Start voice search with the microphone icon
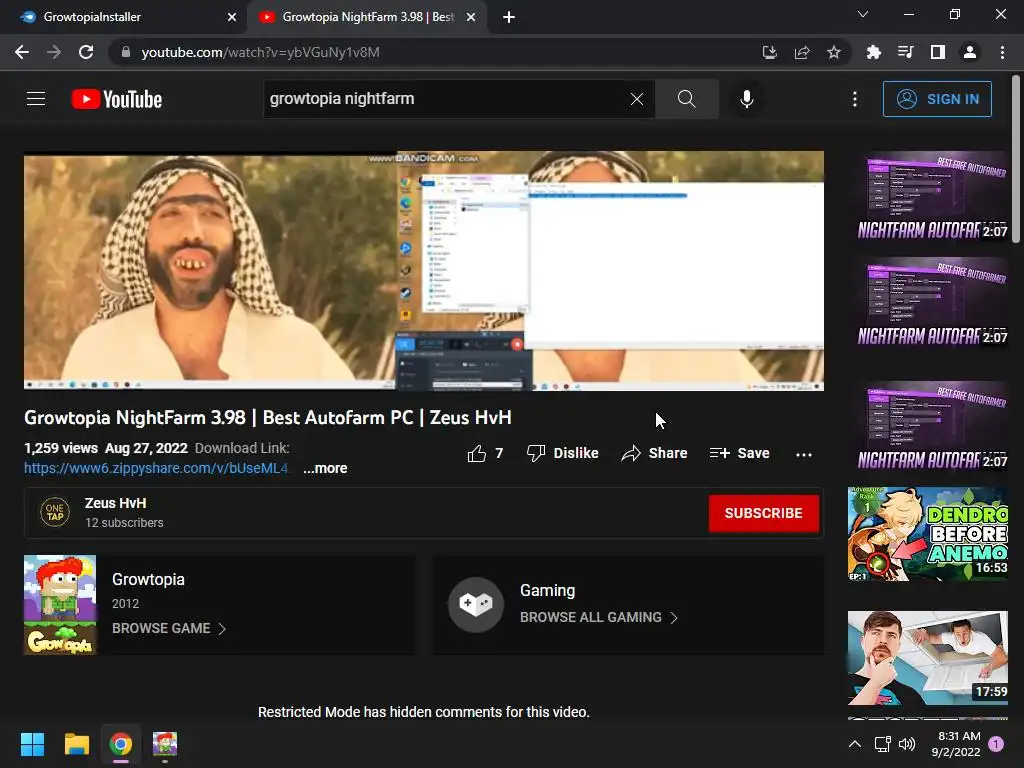This screenshot has width=1024, height=768. [x=746, y=99]
